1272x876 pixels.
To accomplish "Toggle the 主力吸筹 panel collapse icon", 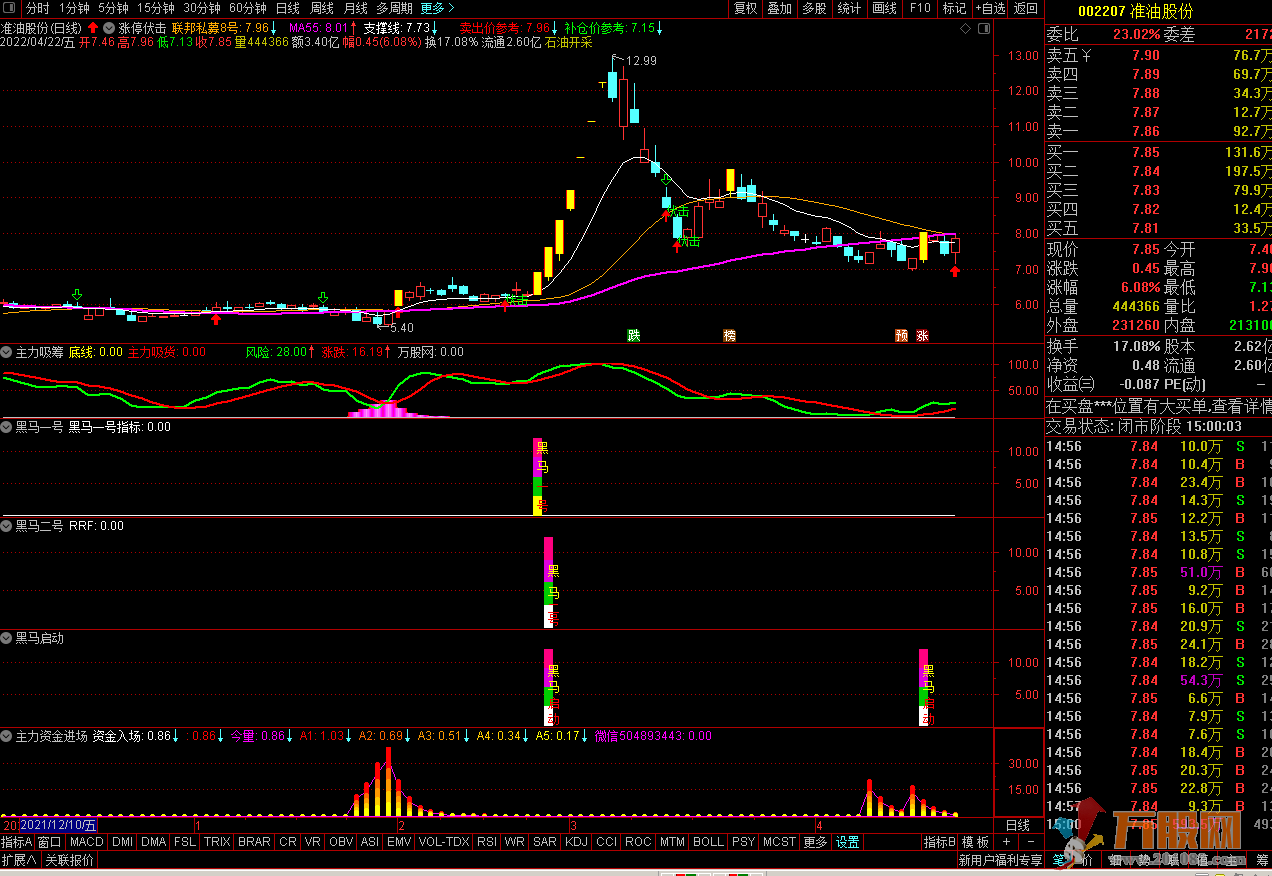I will (x=7, y=352).
